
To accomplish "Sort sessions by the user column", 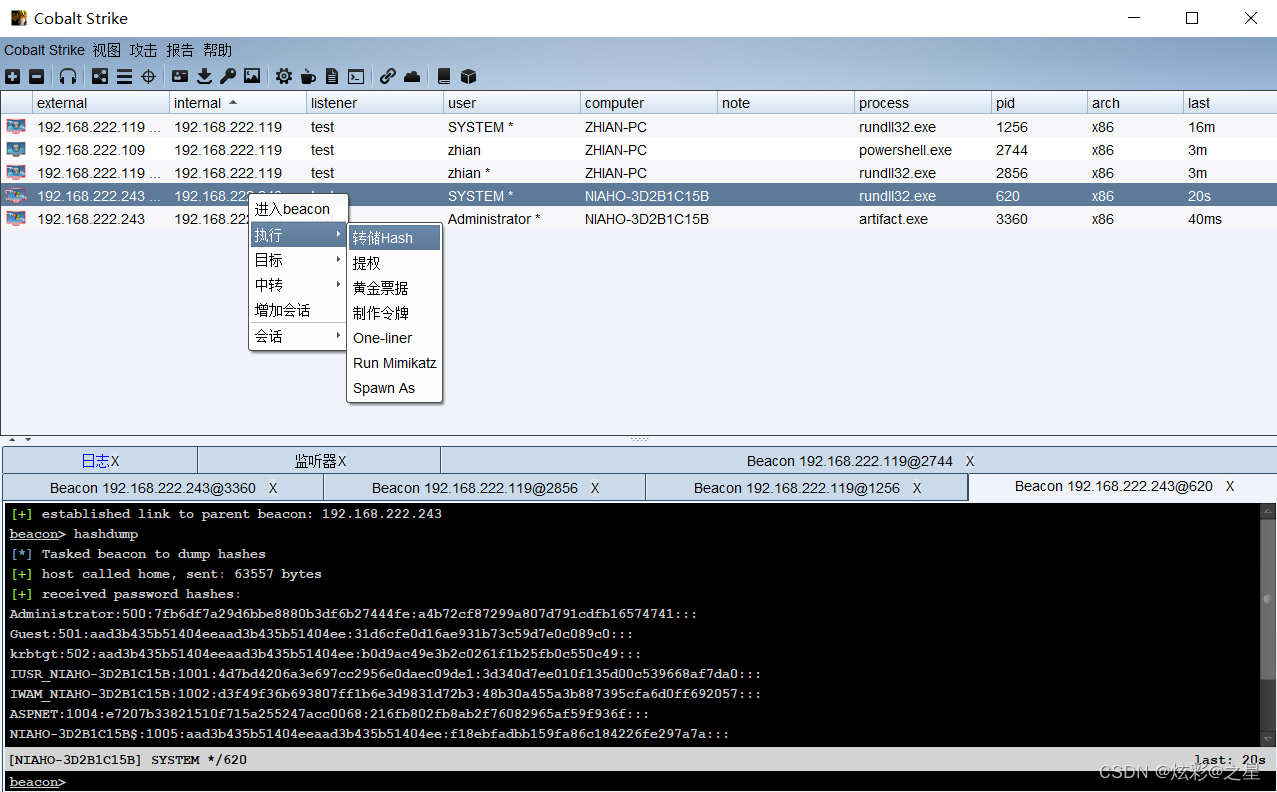I will point(512,103).
